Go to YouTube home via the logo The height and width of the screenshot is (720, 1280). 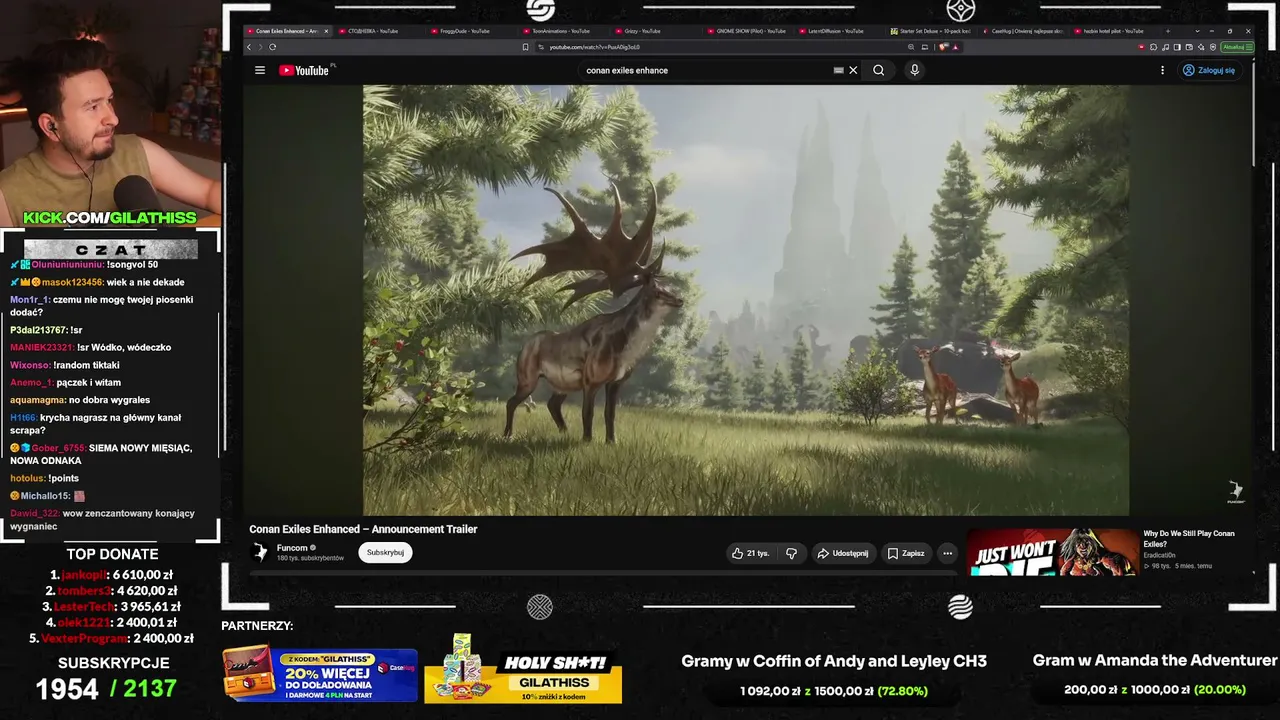tap(304, 70)
